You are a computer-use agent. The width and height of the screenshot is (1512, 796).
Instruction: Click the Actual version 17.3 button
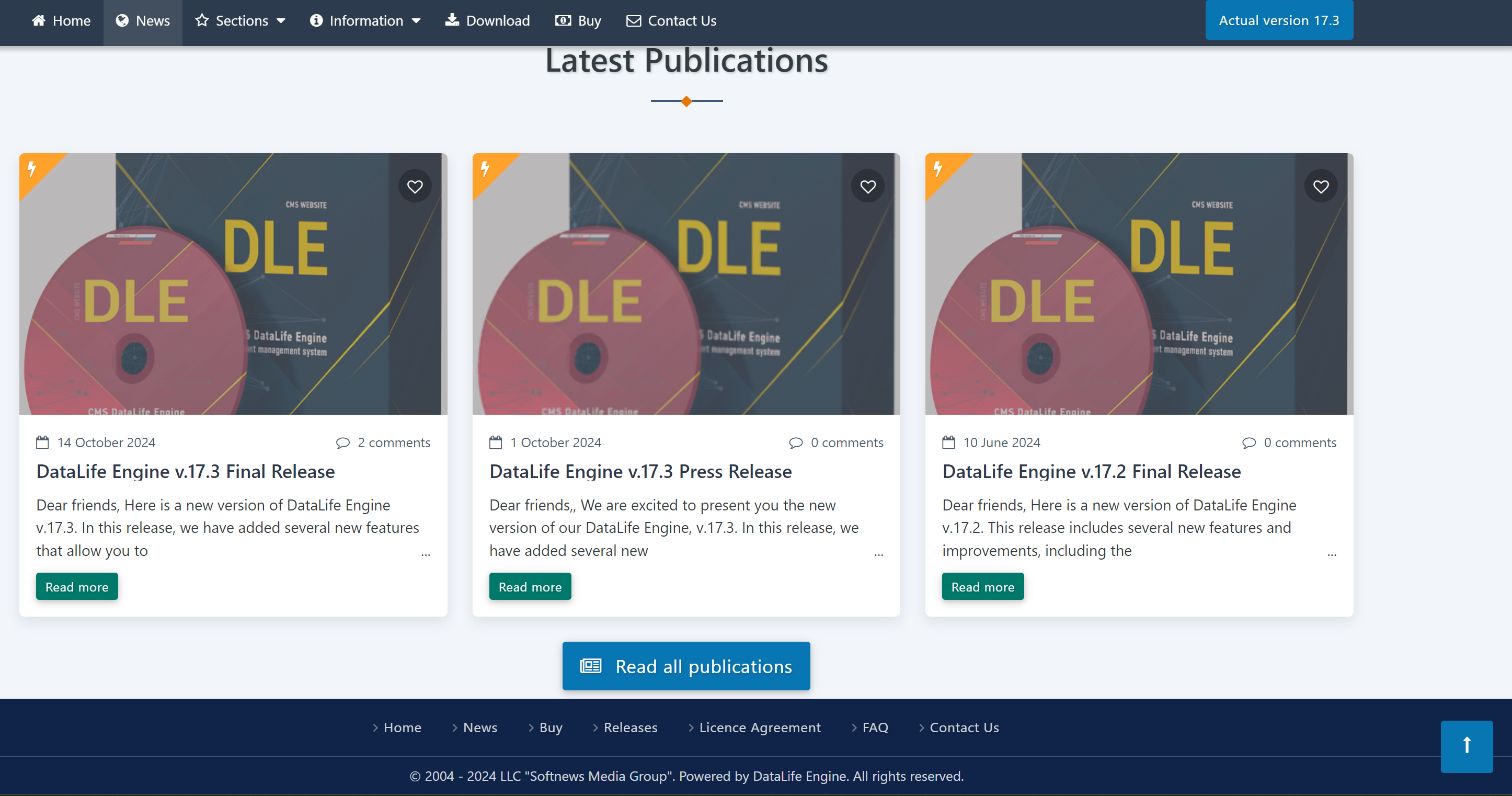click(1278, 19)
